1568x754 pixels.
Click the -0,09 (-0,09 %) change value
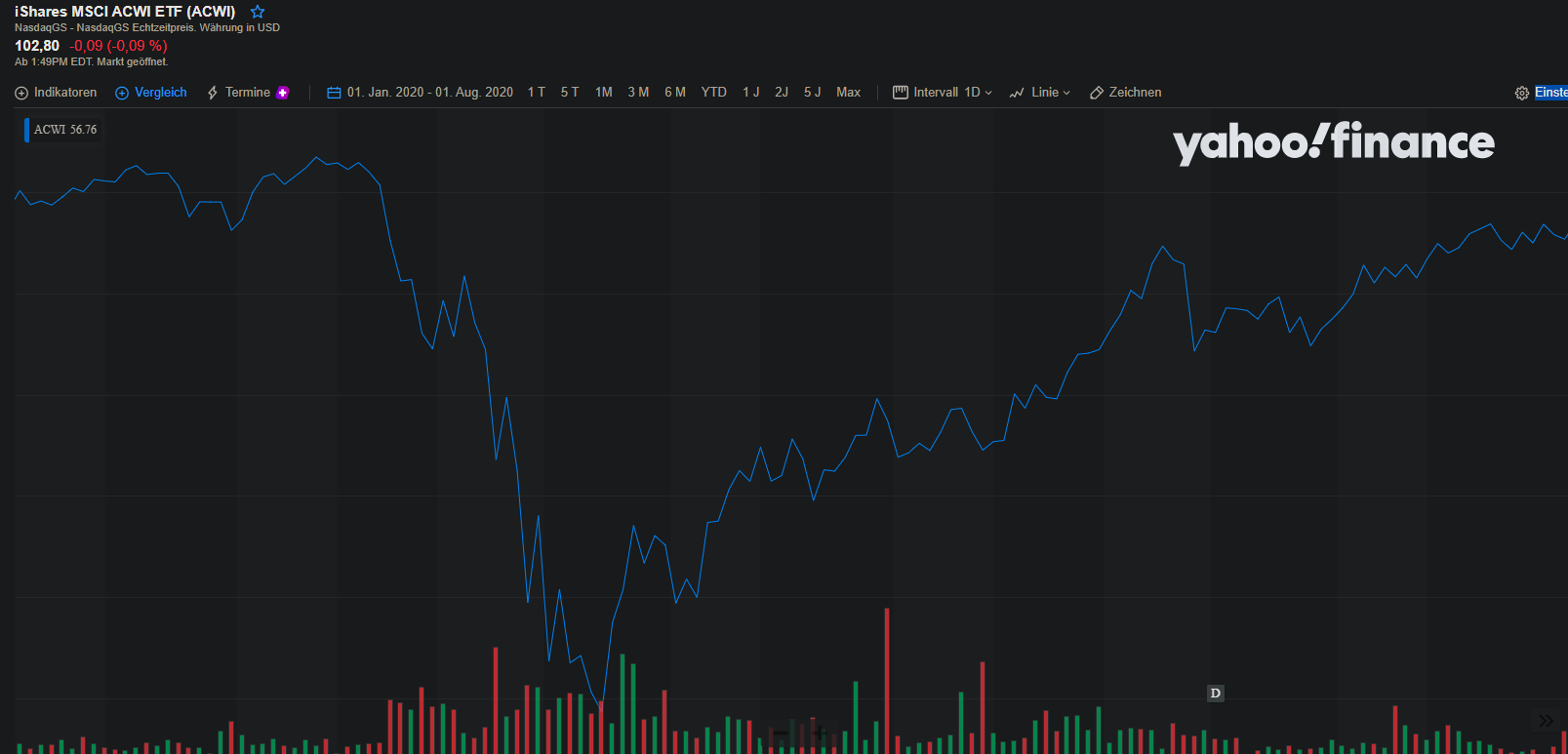(118, 46)
